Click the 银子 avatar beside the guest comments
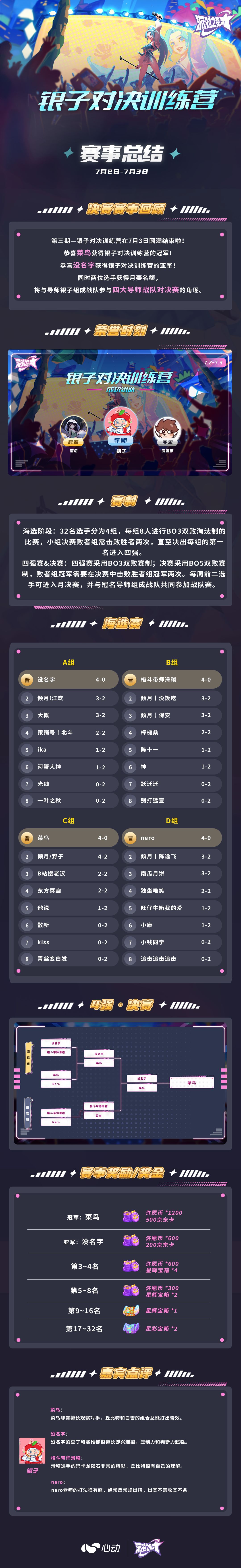The width and height of the screenshot is (241, 1568). pyautogui.click(x=32, y=1451)
